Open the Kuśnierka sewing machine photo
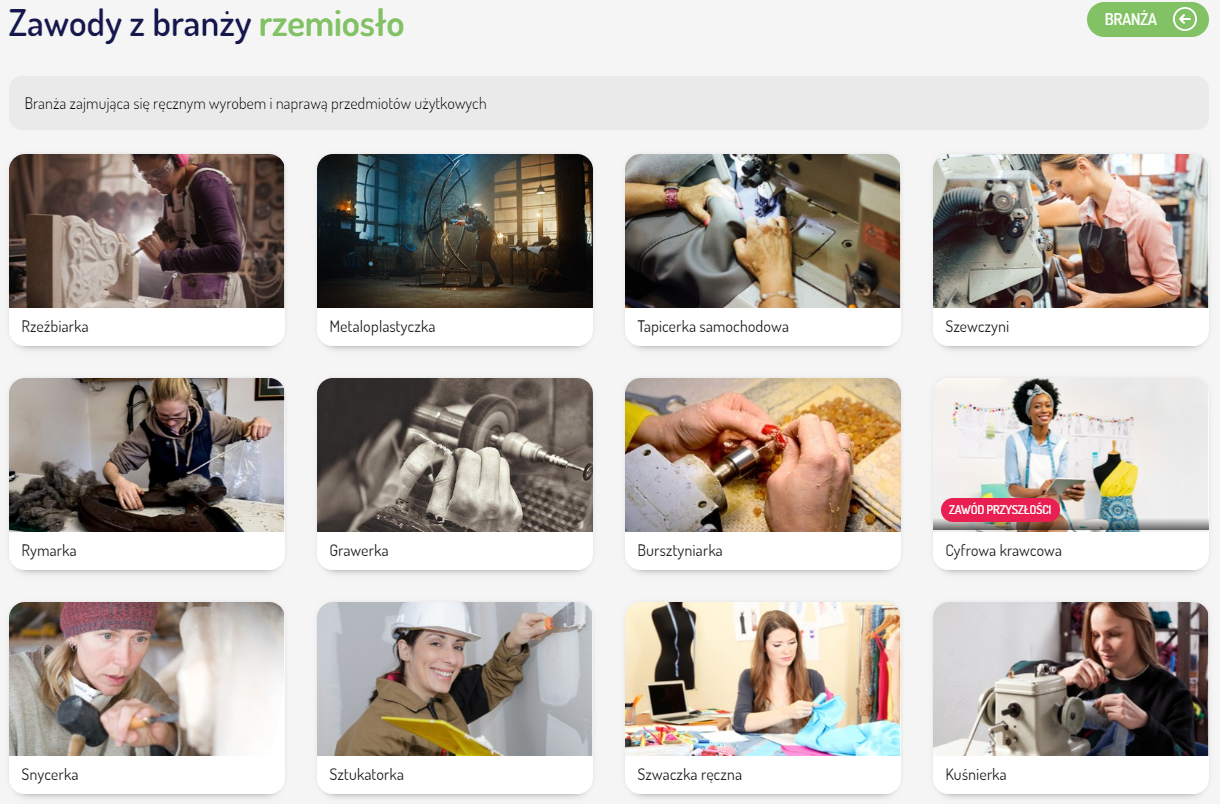Screen dimensions: 1220x804 pos(1071,679)
